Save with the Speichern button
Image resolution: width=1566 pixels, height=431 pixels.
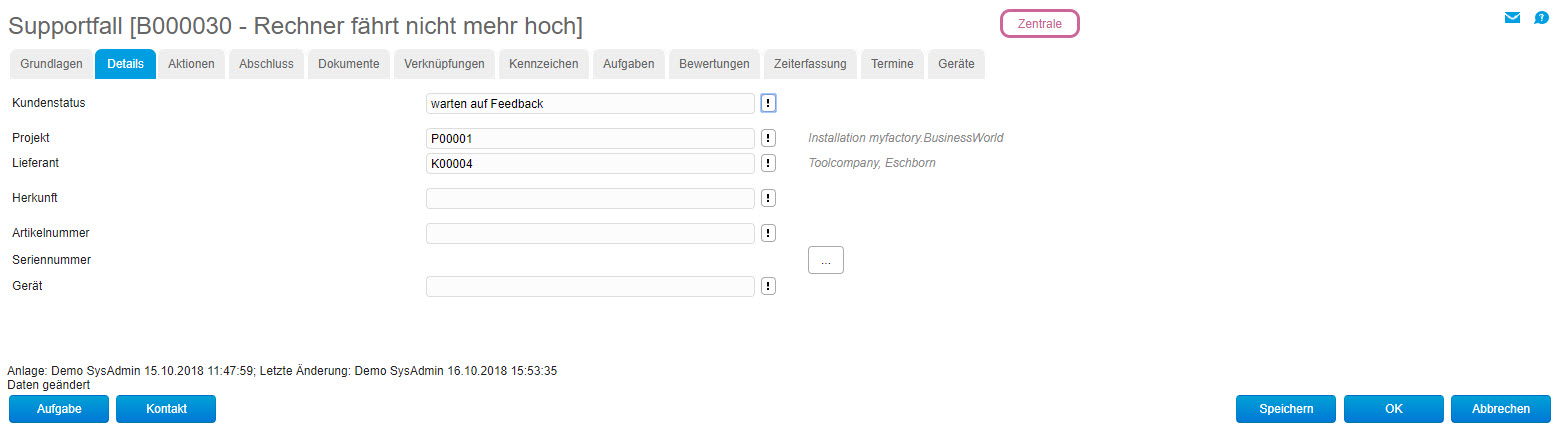click(1286, 409)
